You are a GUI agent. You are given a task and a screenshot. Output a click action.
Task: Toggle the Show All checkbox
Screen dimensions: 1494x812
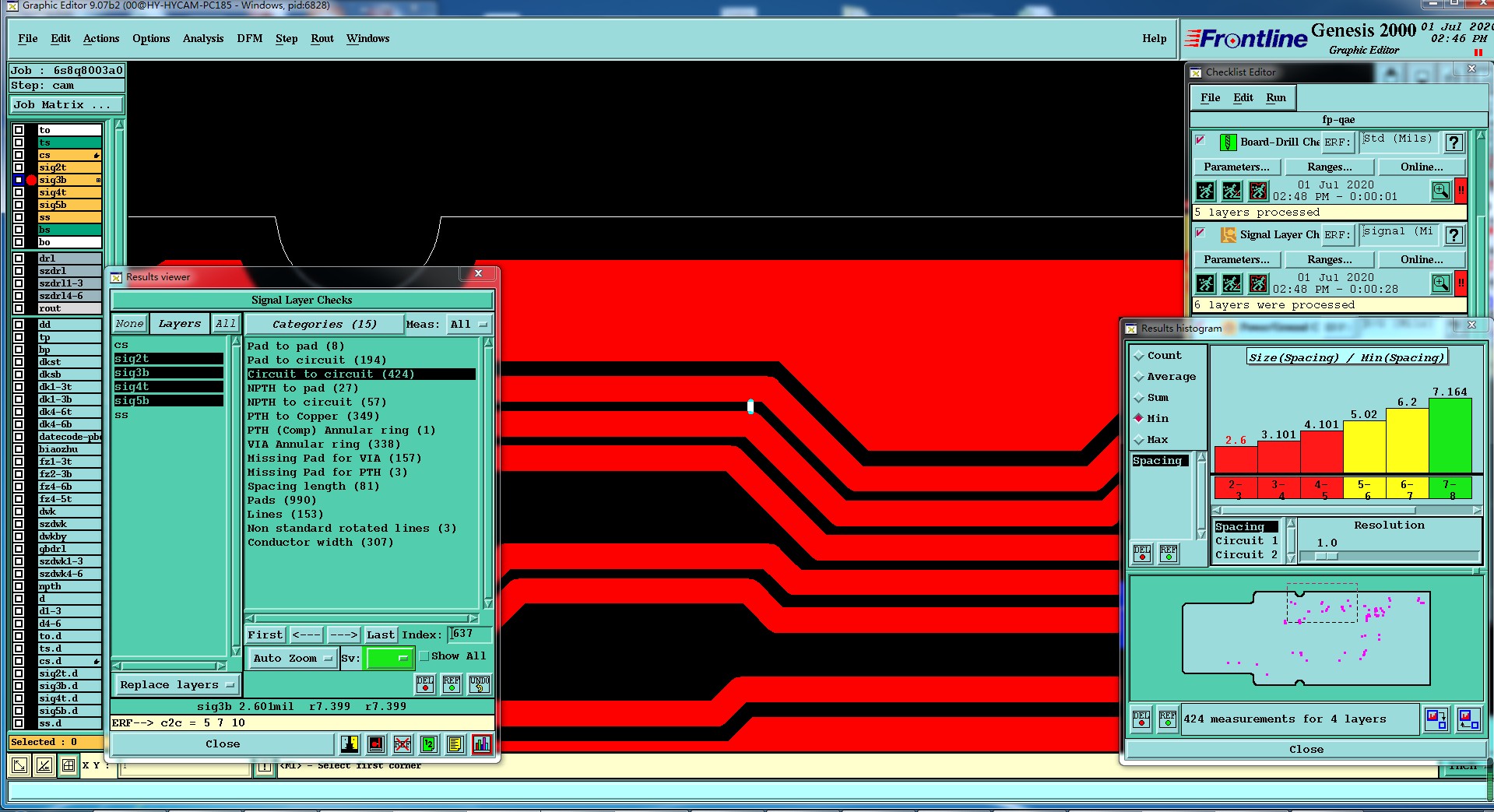(424, 656)
